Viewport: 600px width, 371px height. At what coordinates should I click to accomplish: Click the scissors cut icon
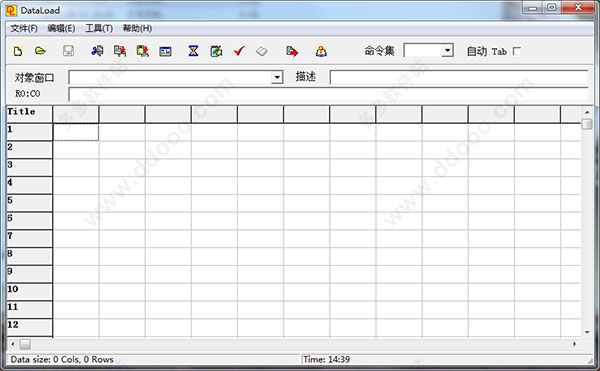(97, 51)
